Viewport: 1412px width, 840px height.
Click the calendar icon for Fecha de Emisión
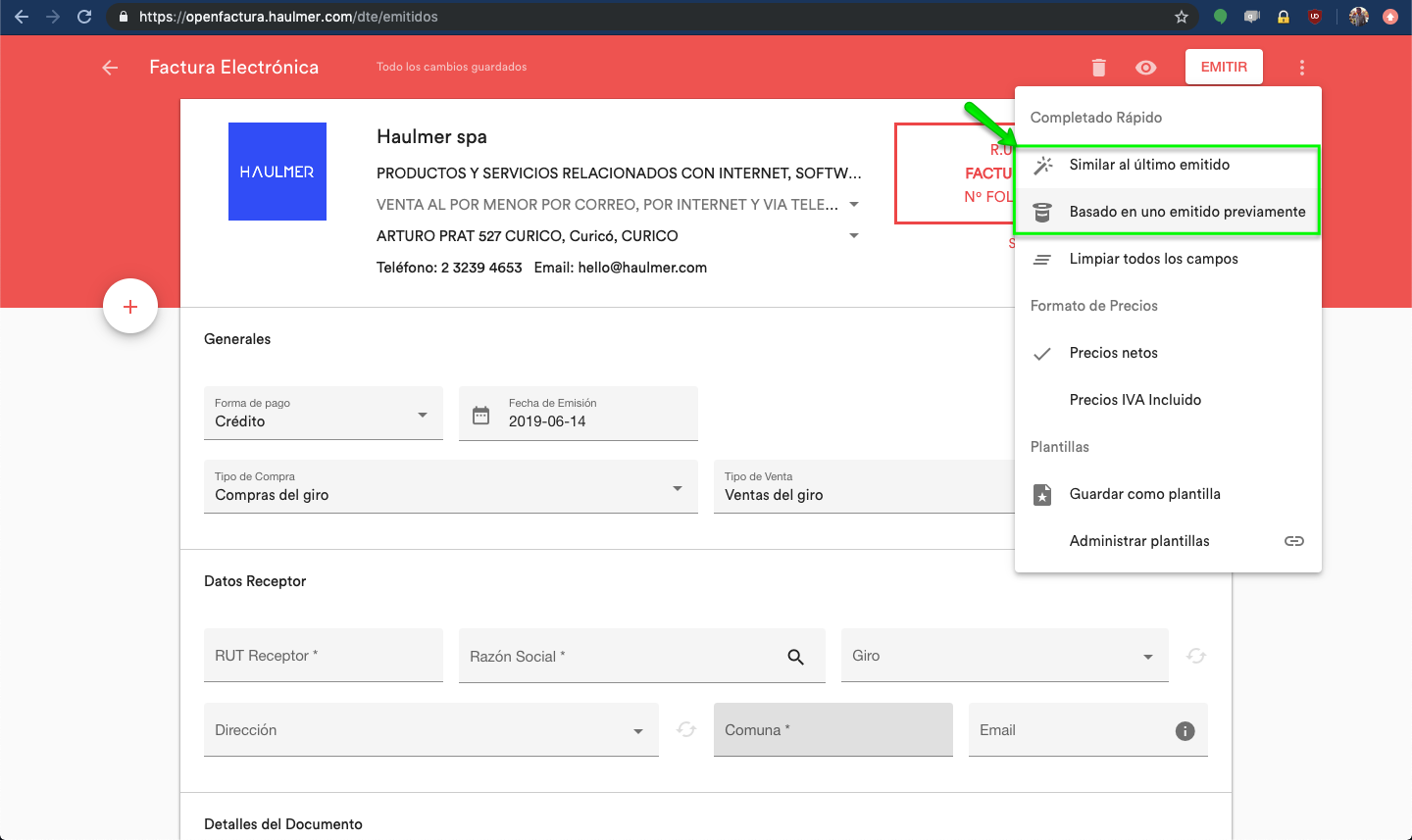(480, 415)
